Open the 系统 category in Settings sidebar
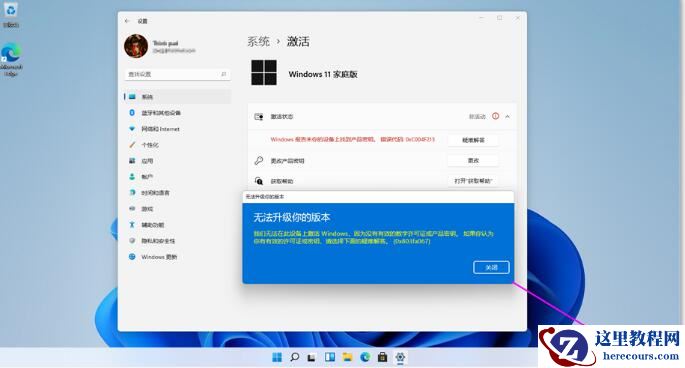The height and width of the screenshot is (368, 685). (177, 97)
